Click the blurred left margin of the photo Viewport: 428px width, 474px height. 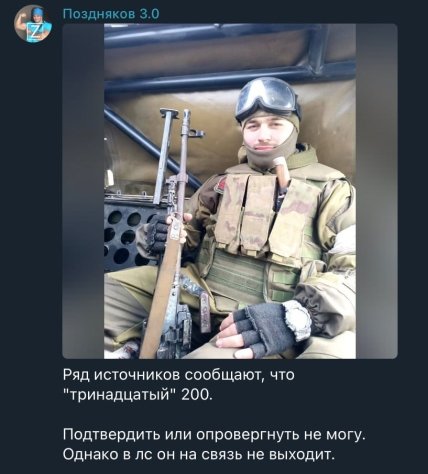tap(83, 191)
